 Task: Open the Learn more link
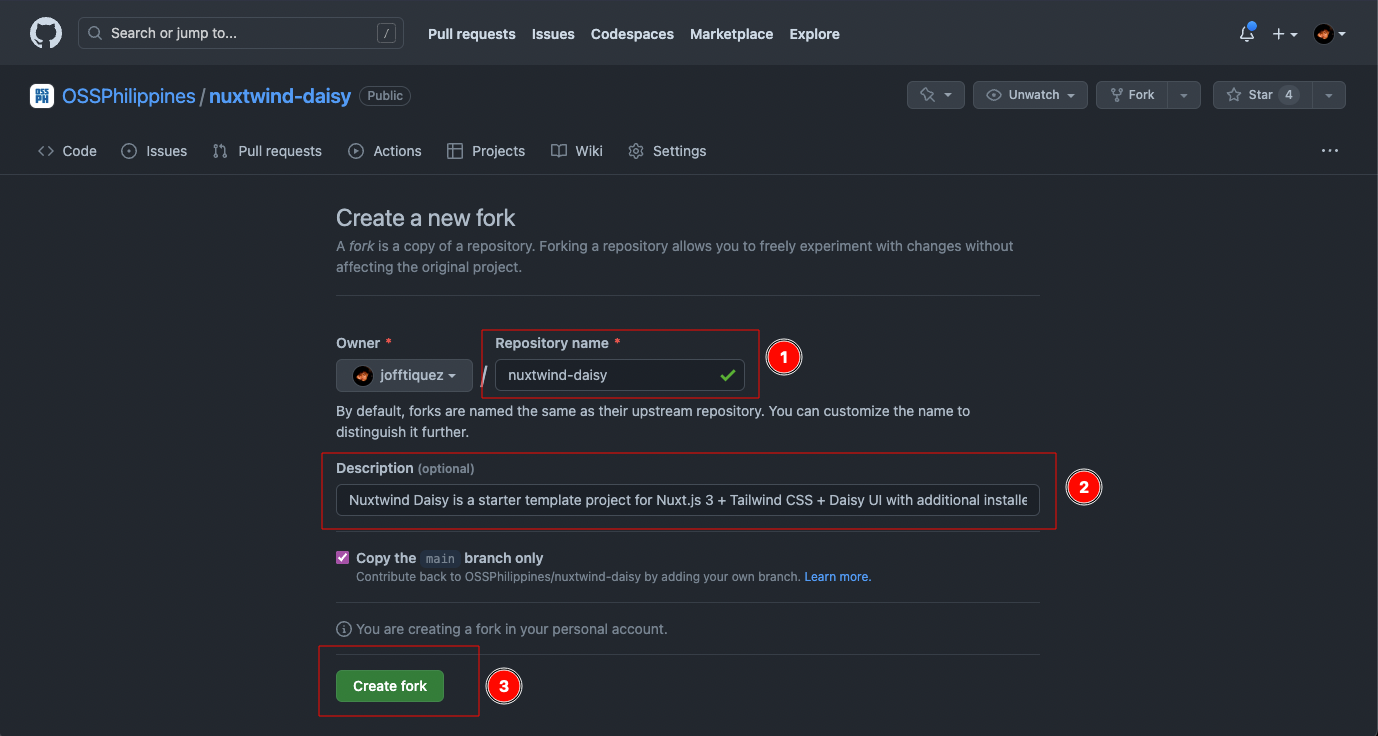tap(838, 577)
